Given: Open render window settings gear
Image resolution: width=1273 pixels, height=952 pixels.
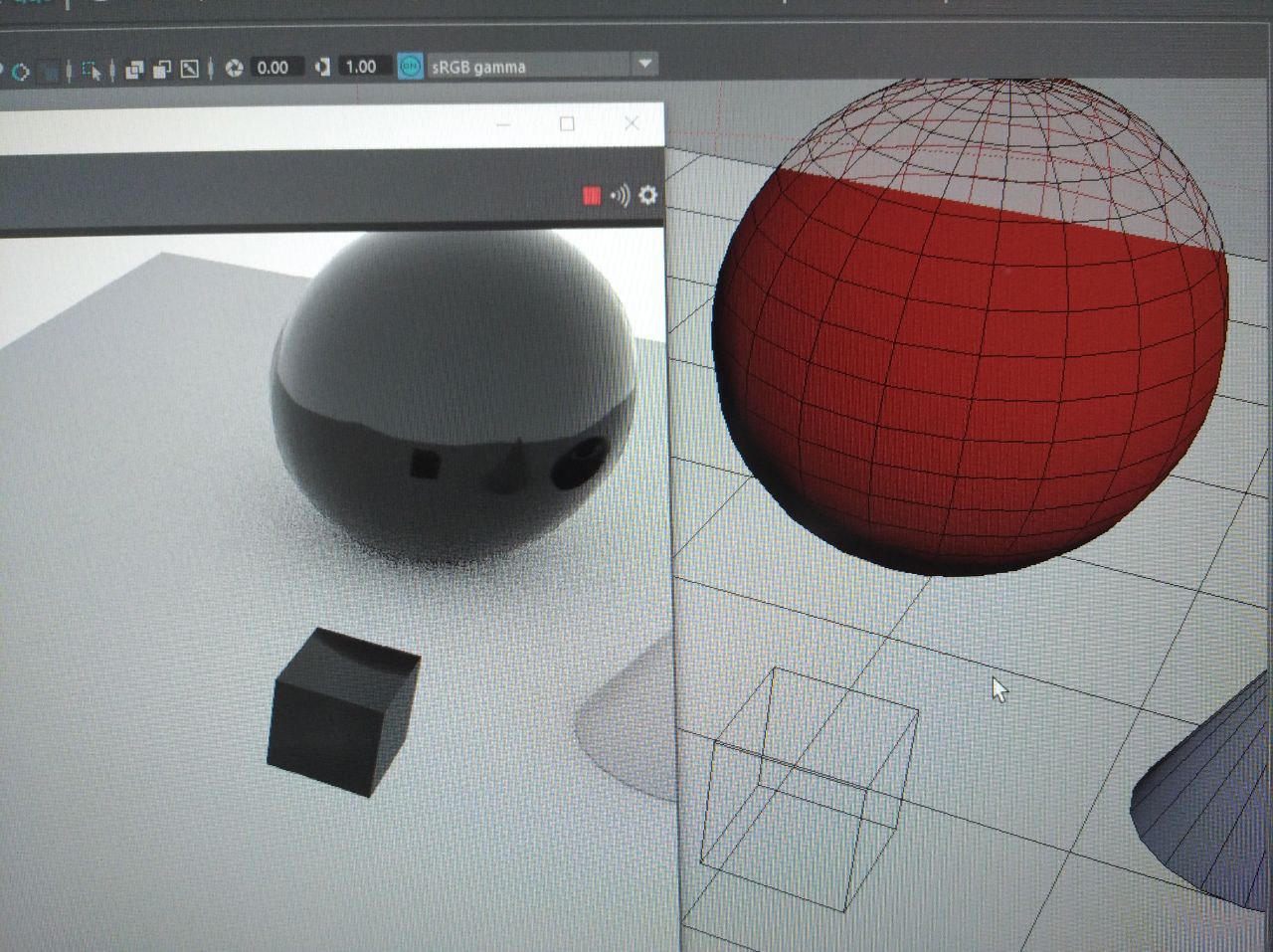Looking at the screenshot, I should click(x=647, y=195).
